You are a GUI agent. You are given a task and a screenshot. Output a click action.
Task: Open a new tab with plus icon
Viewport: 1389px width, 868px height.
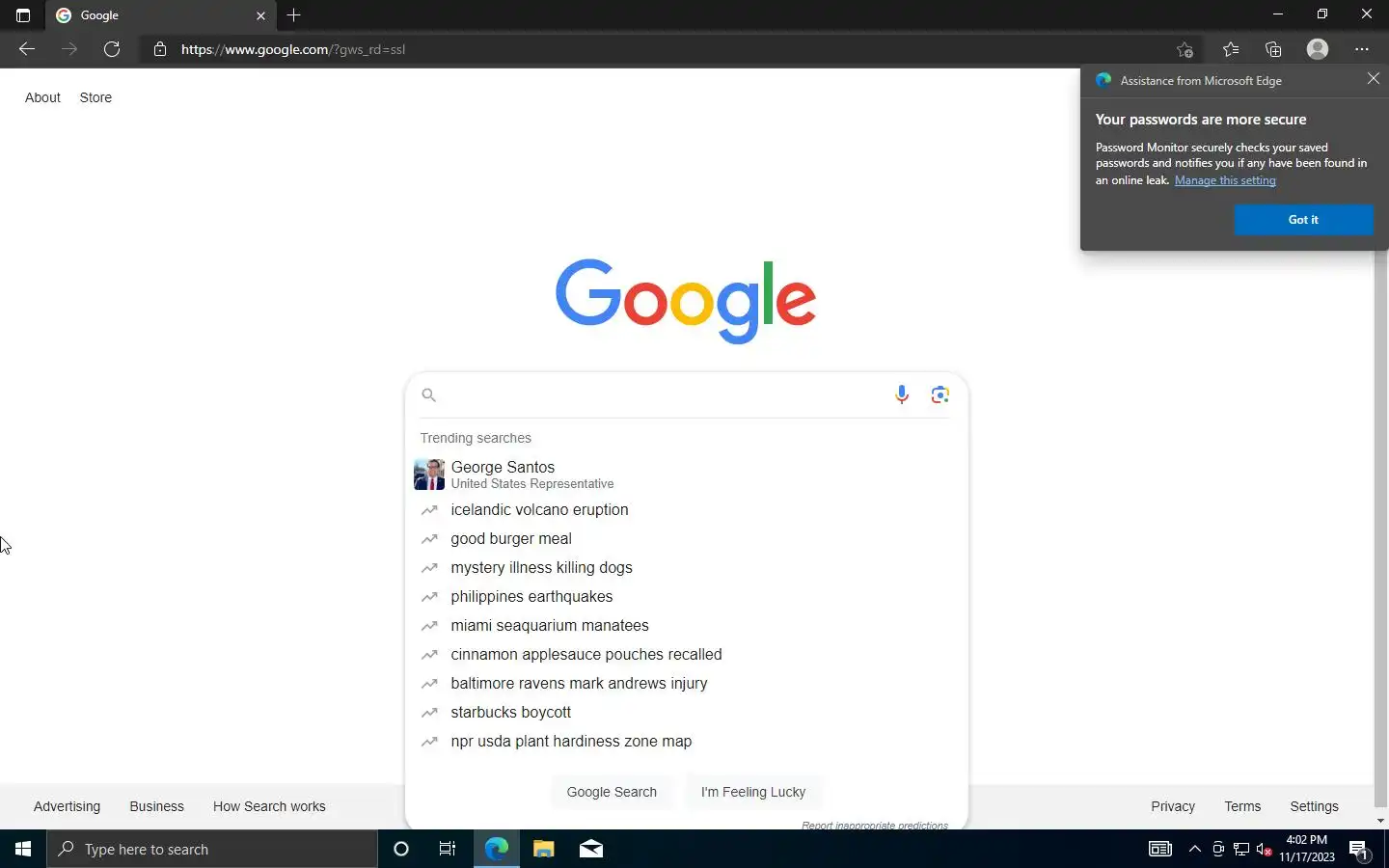click(x=294, y=15)
